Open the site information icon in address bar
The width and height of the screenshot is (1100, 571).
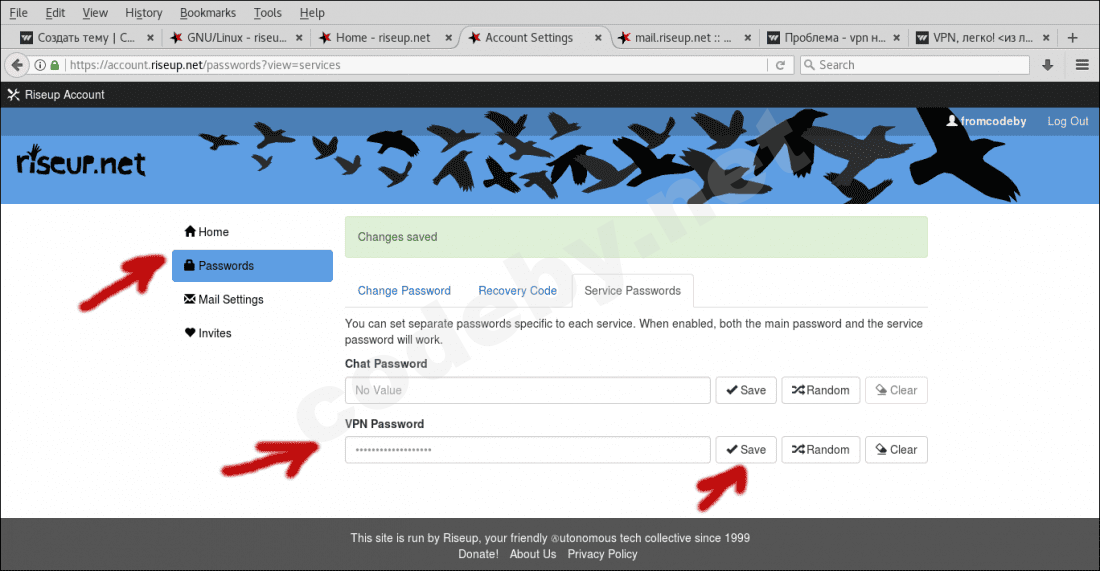click(41, 65)
